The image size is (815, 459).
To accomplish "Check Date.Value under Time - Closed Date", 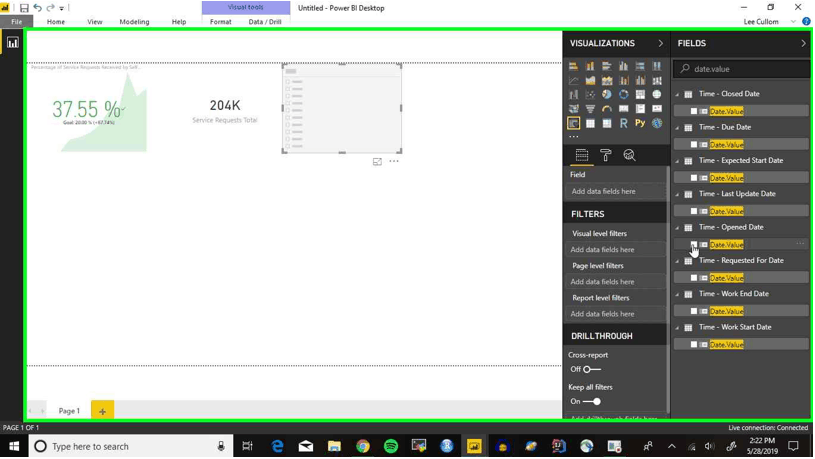I will click(693, 111).
